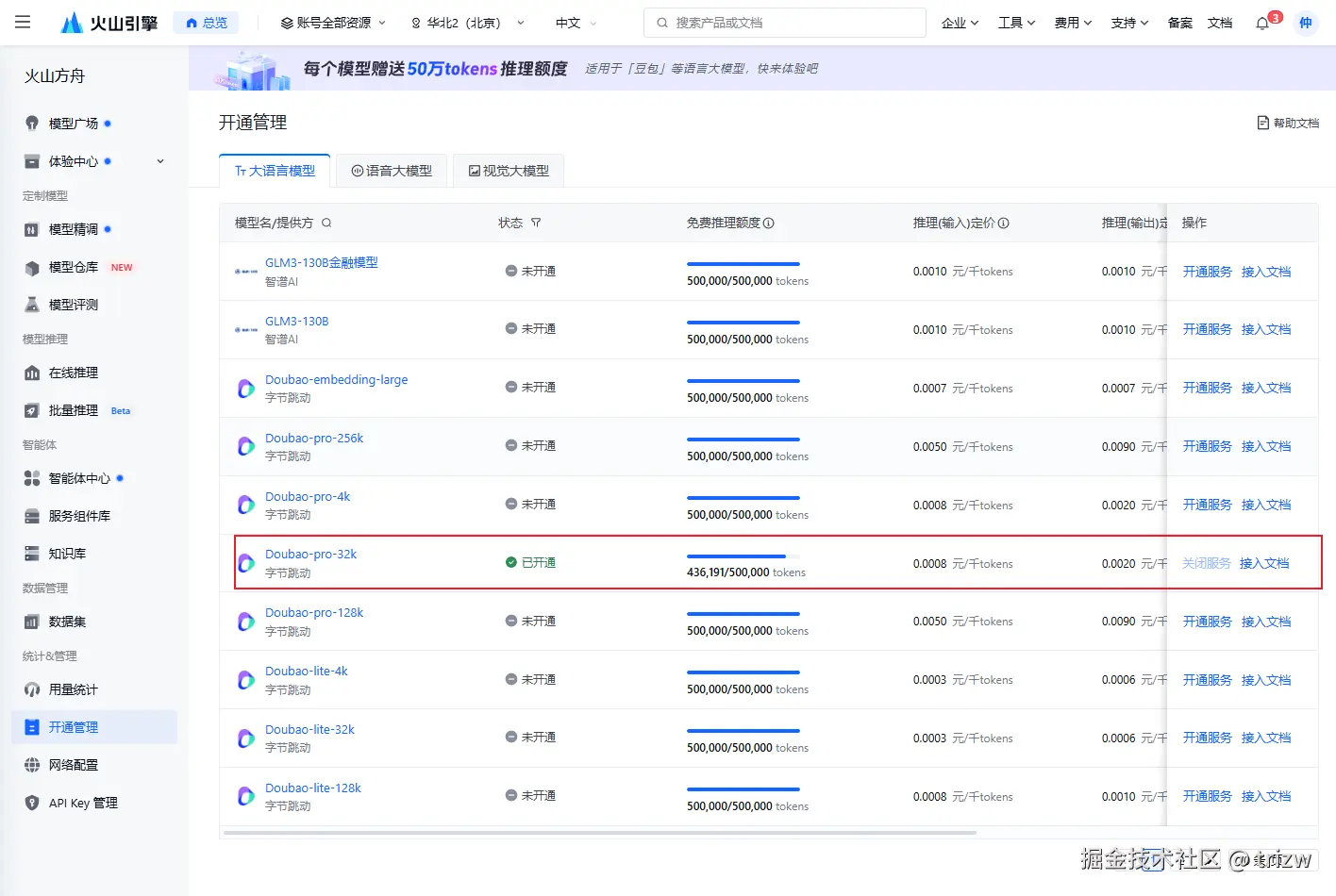
Task: Select the 大语言模型 tab
Action: point(275,171)
